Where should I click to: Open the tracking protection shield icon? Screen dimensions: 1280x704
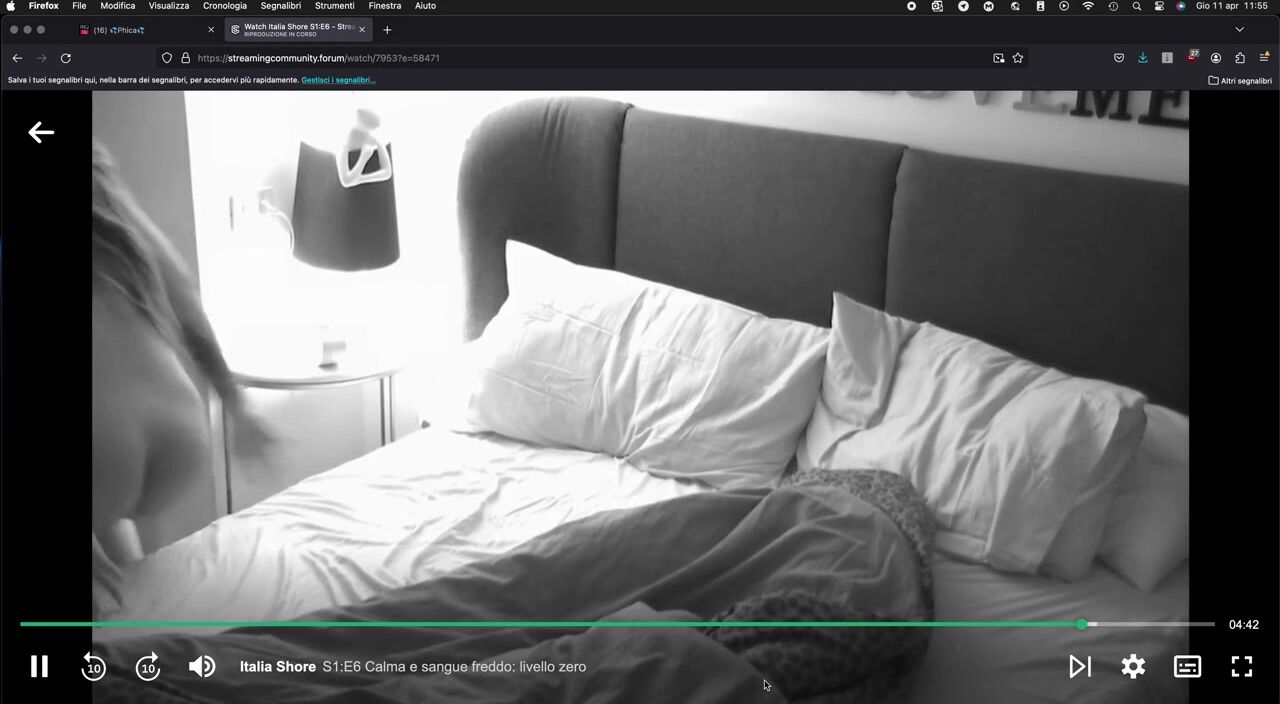(x=167, y=58)
